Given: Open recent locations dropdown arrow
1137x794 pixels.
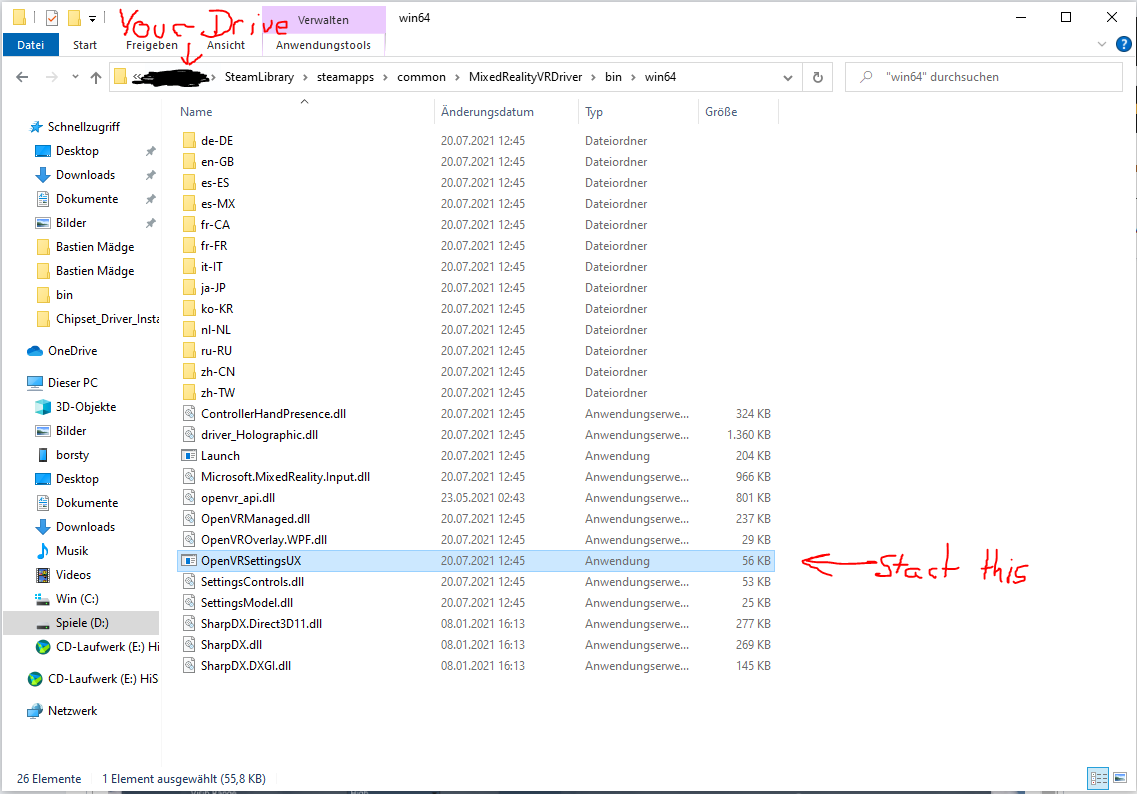Looking at the screenshot, I should 75,77.
